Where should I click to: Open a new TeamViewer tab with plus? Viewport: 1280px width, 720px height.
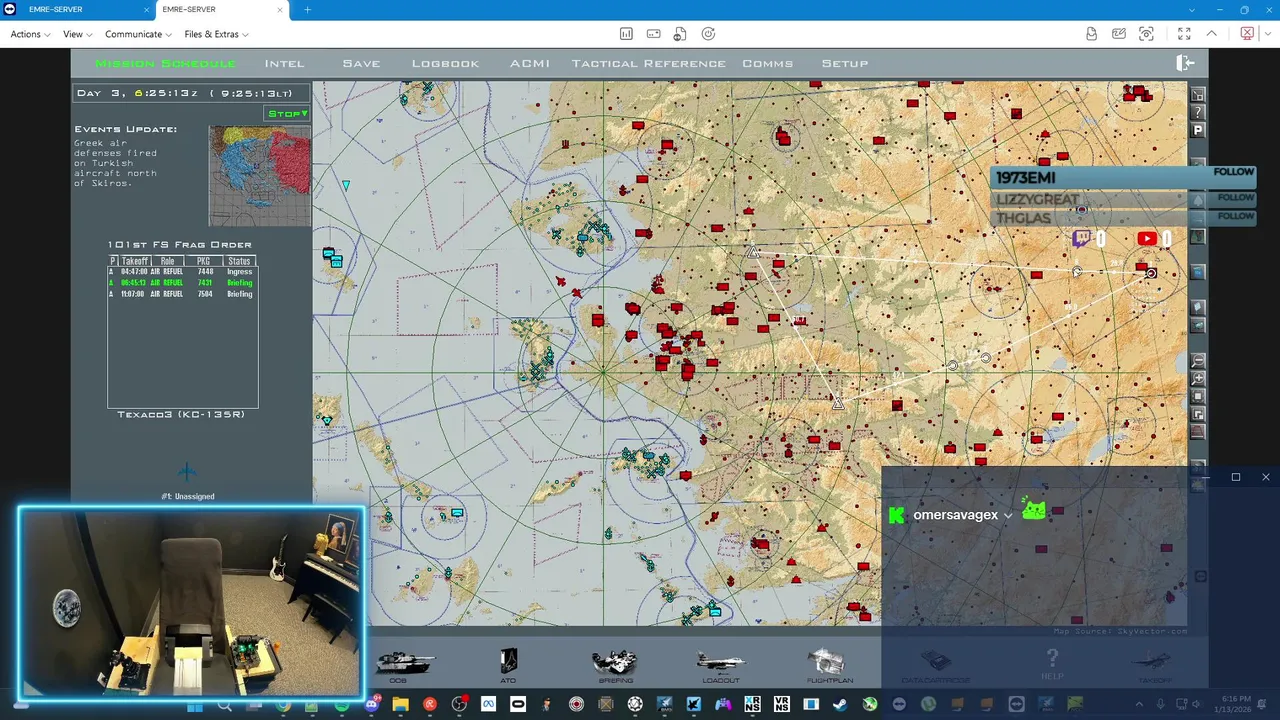pos(307,10)
